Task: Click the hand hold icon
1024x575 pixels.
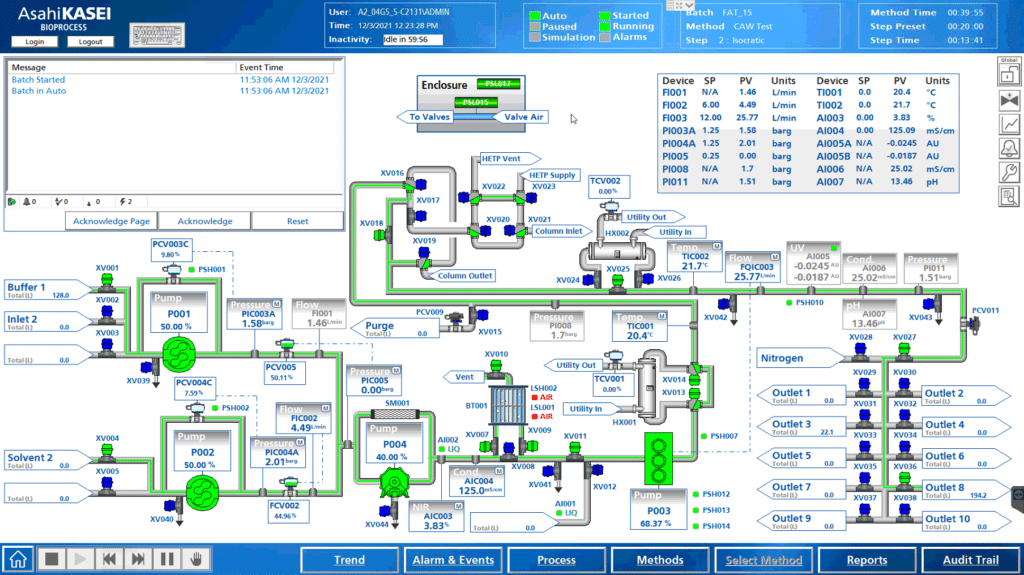Action: pyautogui.click(x=196, y=559)
